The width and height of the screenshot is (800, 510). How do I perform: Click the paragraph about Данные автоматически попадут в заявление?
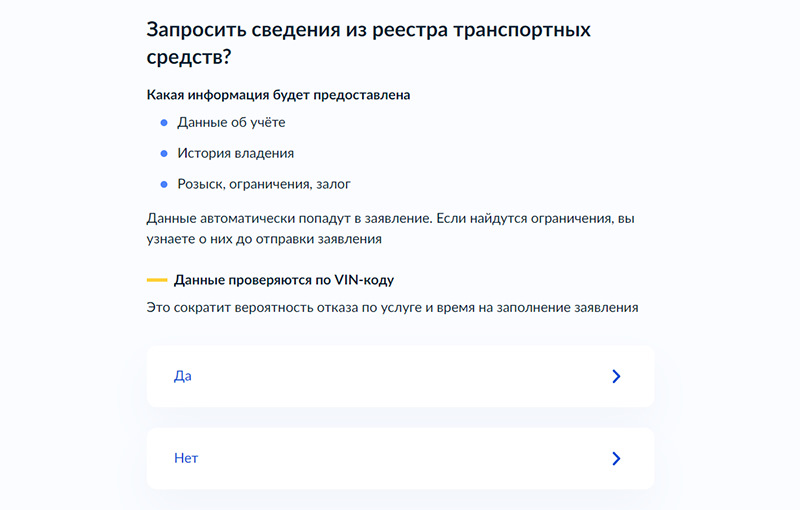click(390, 228)
